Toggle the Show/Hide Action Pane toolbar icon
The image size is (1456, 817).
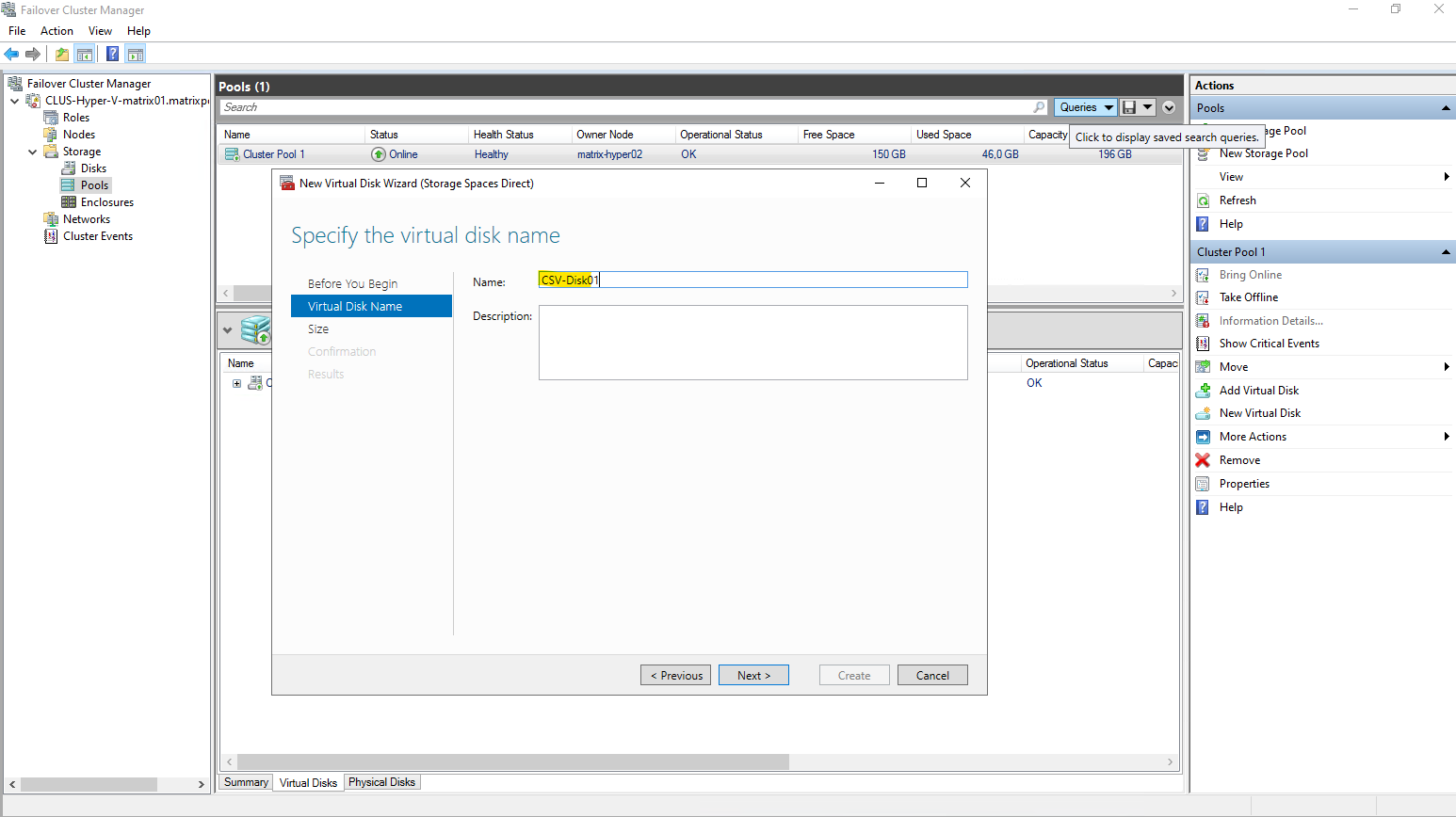click(136, 55)
